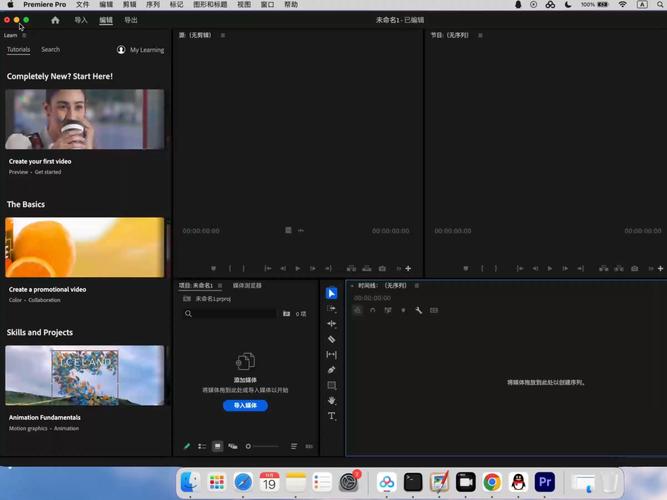Open the source monitor panel menu

(222, 35)
